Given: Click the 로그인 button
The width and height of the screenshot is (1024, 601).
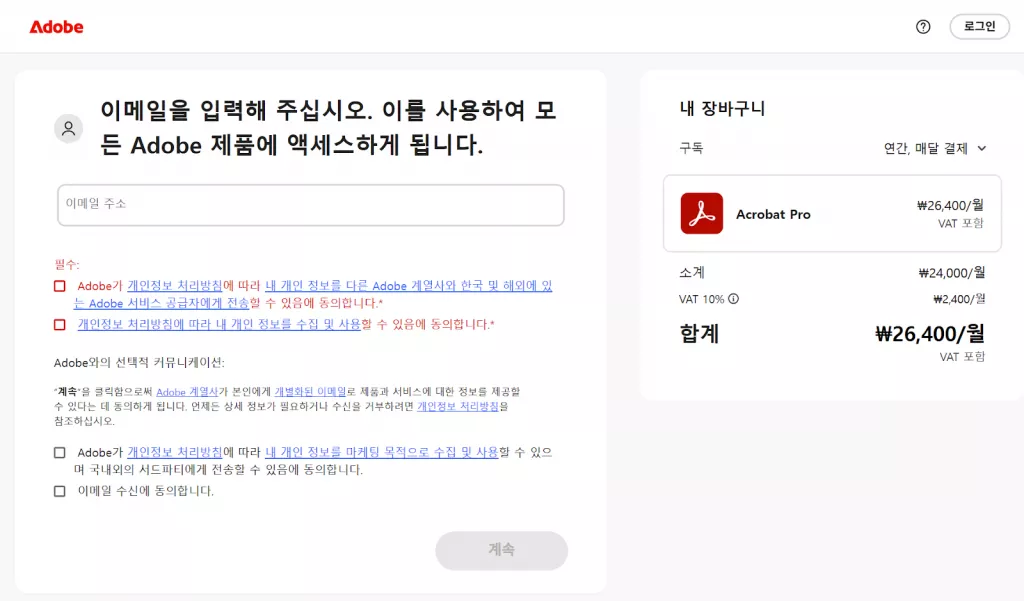Looking at the screenshot, I should click(x=979, y=27).
